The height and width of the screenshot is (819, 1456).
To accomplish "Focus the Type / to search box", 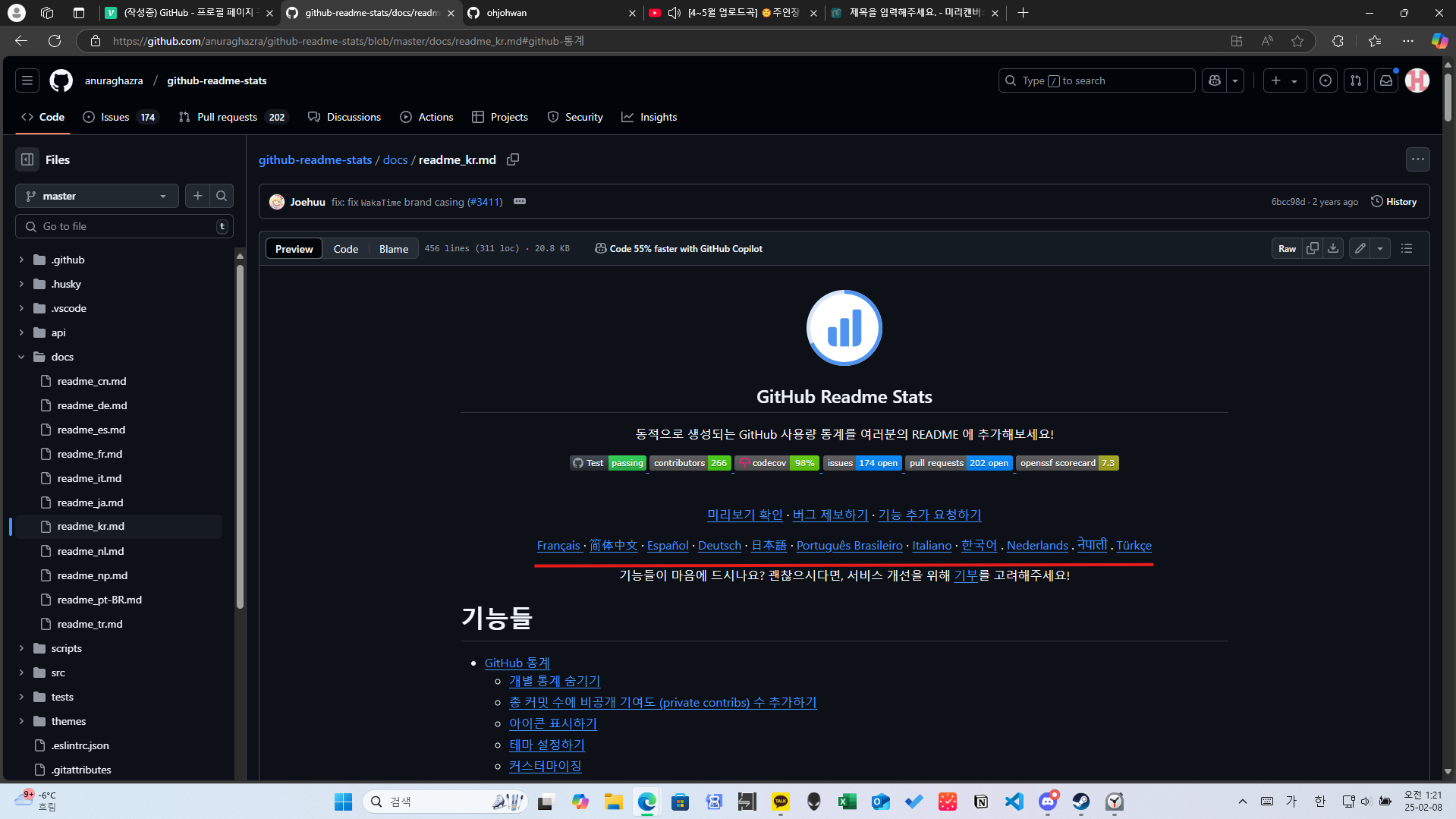I will [x=1096, y=80].
